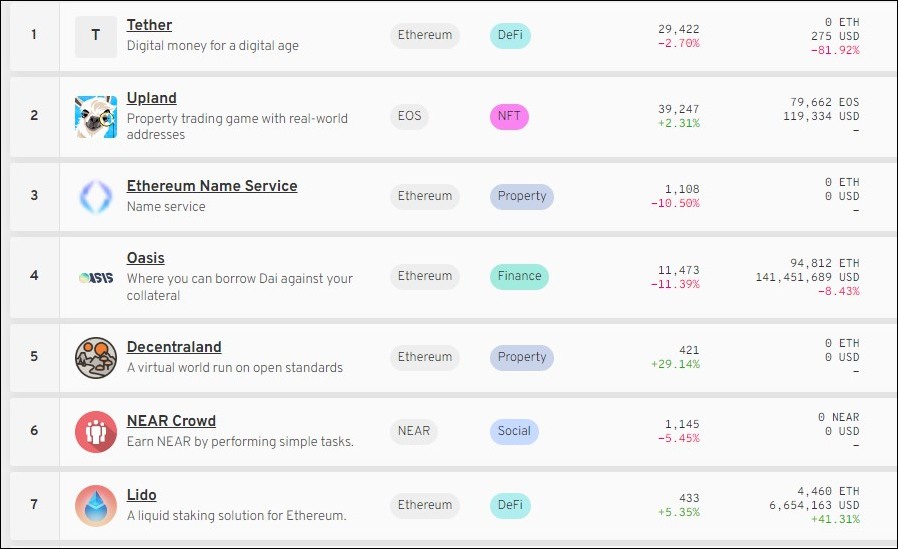Select the green Finance category tag

[519, 277]
